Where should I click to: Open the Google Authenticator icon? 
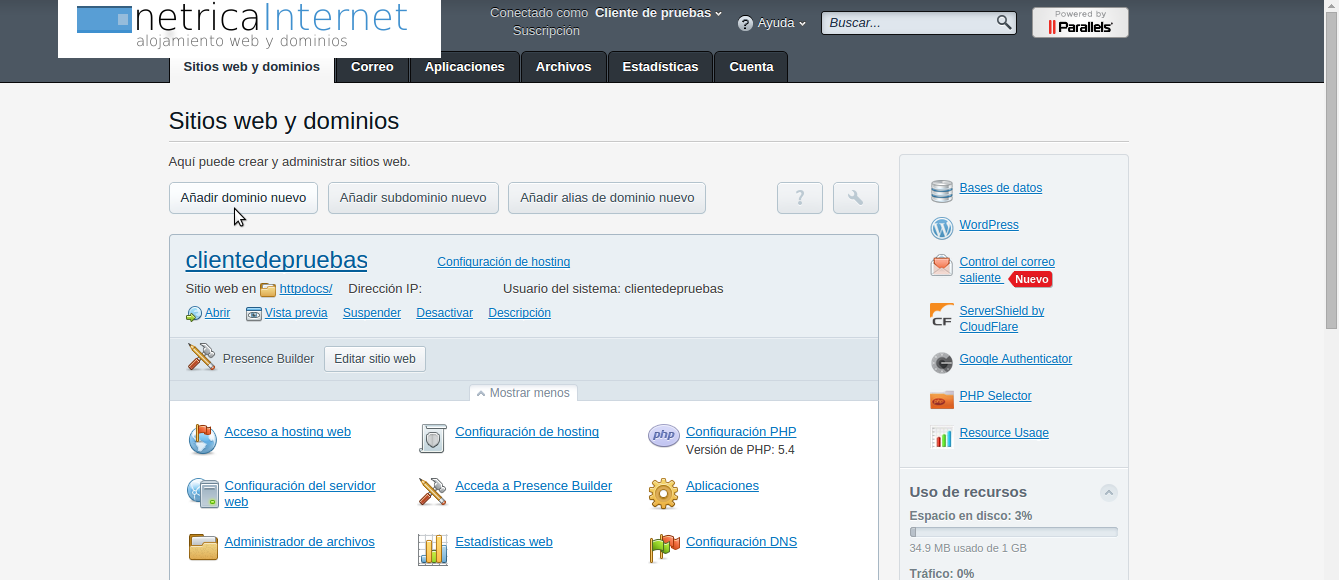pos(942,362)
